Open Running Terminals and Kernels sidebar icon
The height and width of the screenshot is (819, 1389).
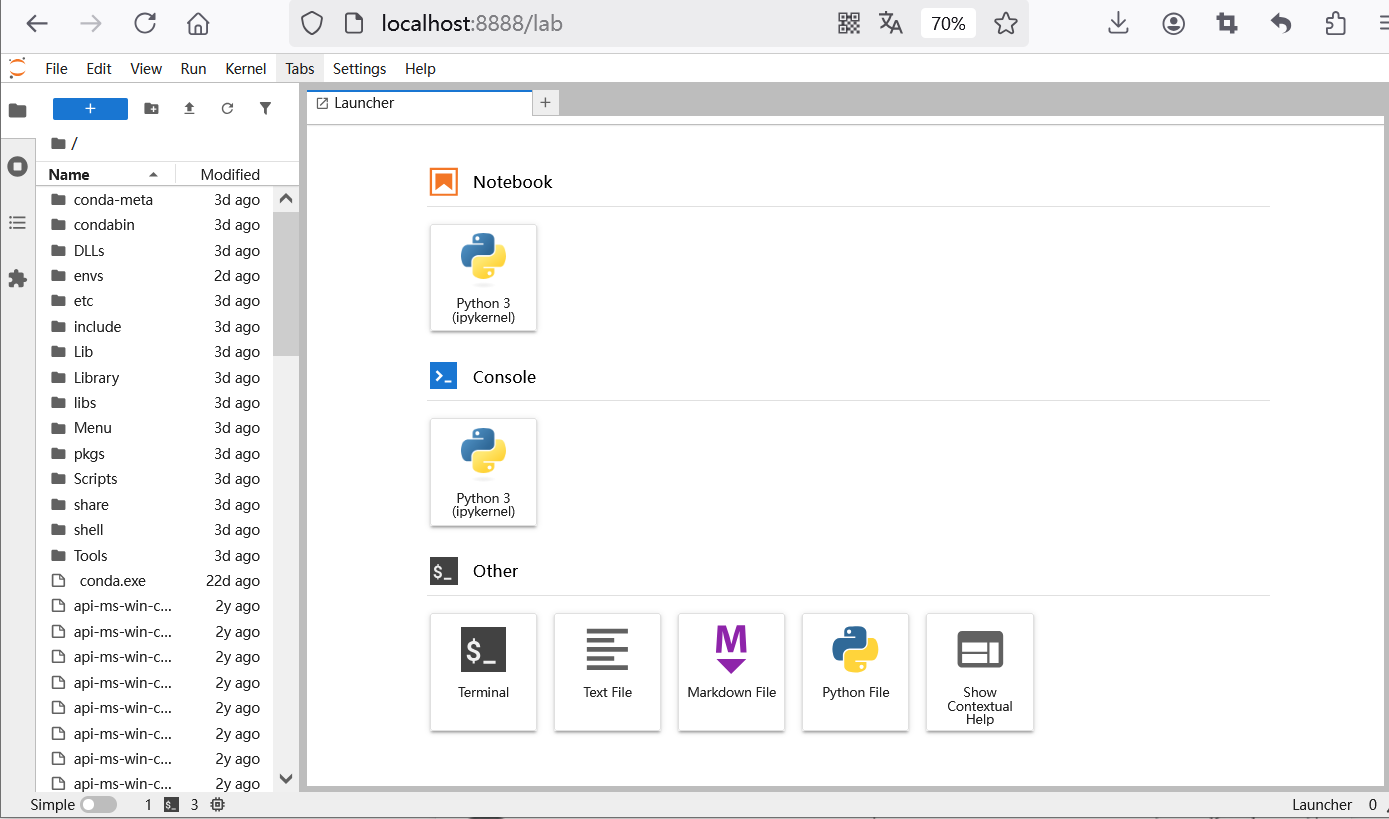point(17,166)
